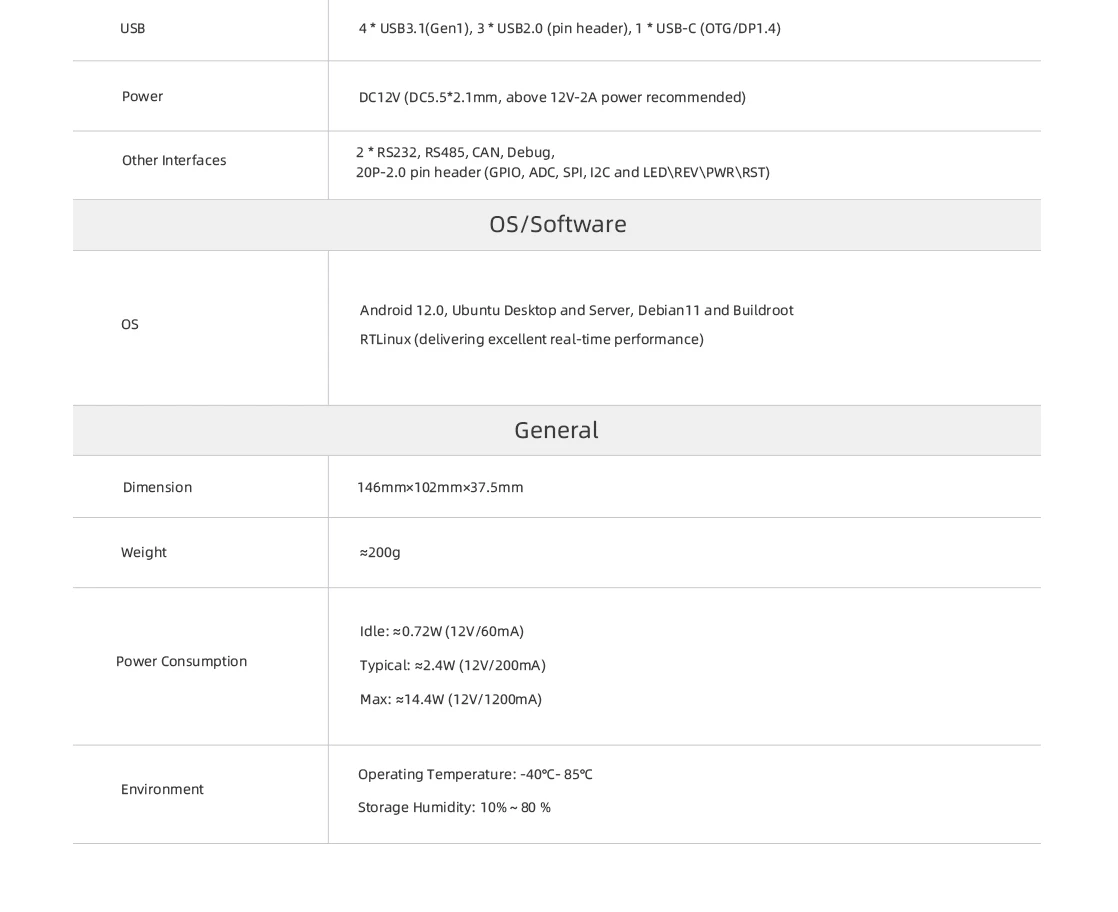Click the Power Consumption row label
The width and height of the screenshot is (1118, 912).
click(x=181, y=661)
